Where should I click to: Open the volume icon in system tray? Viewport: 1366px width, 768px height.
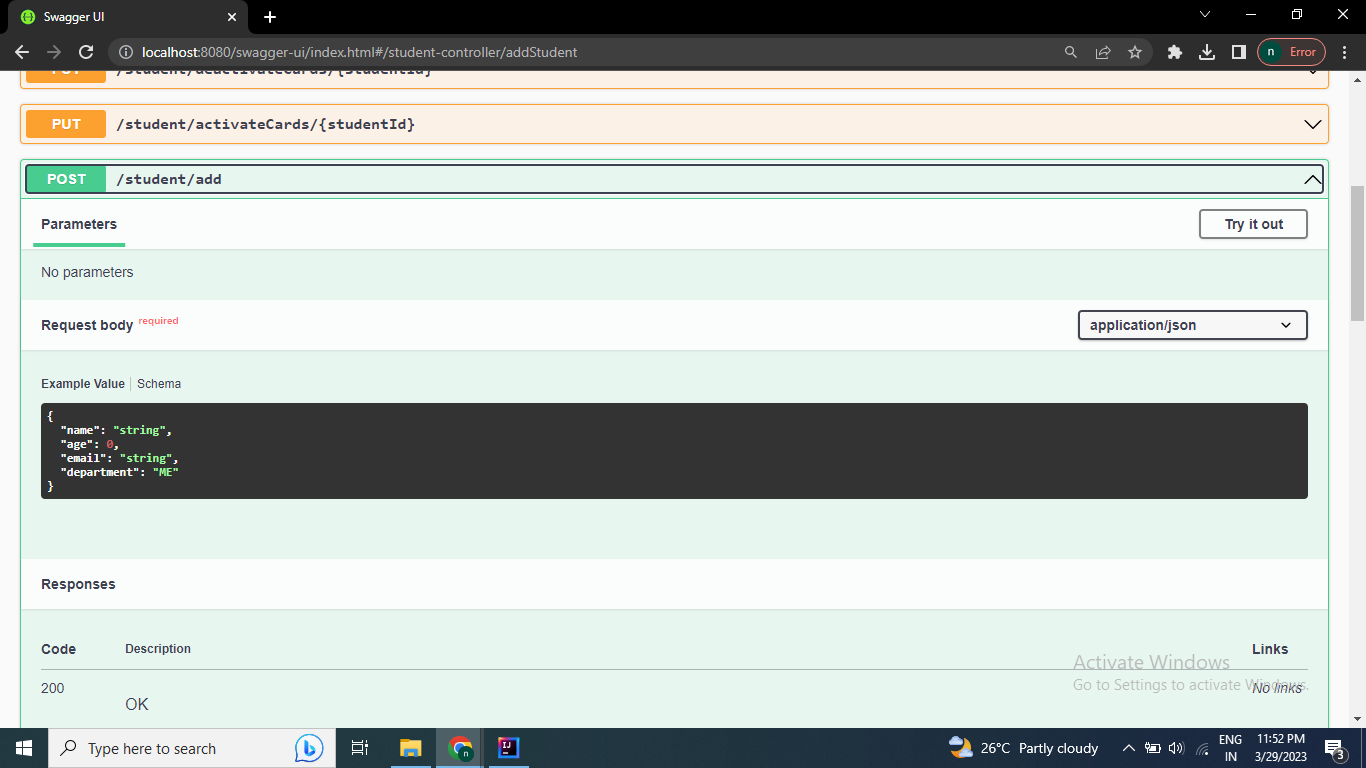tap(1175, 748)
